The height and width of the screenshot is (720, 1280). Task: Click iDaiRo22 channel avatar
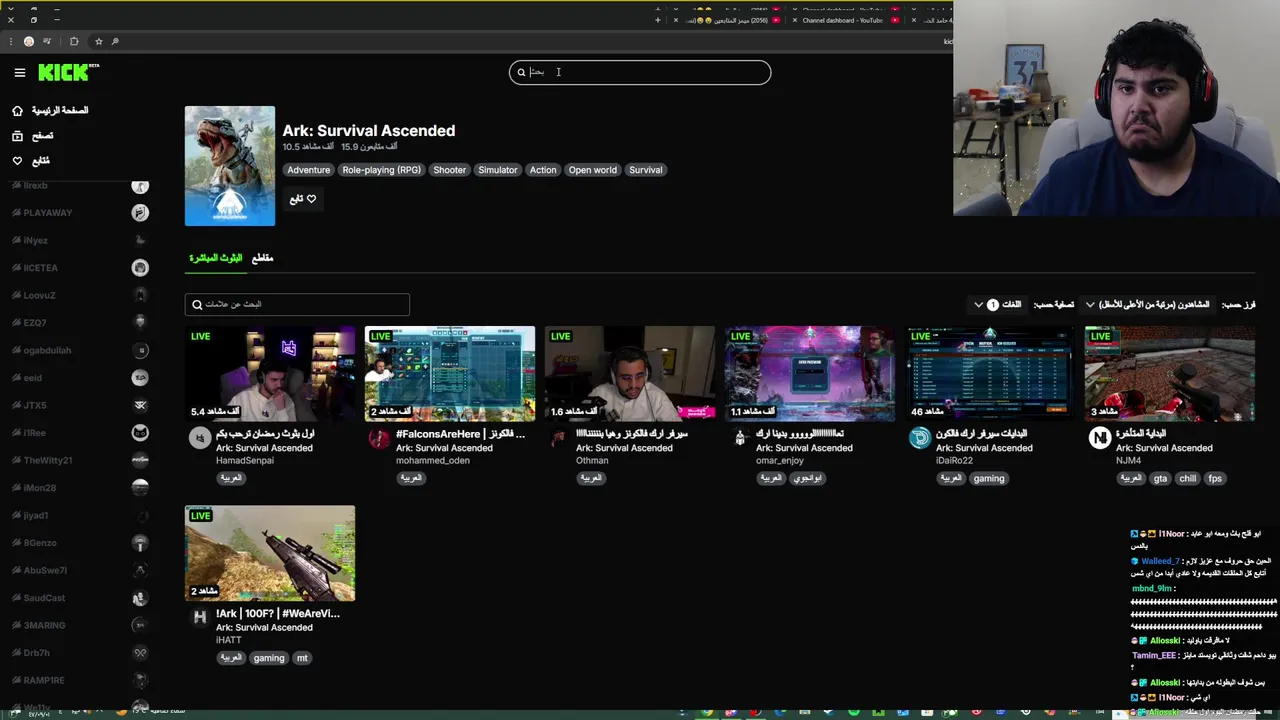click(920, 438)
